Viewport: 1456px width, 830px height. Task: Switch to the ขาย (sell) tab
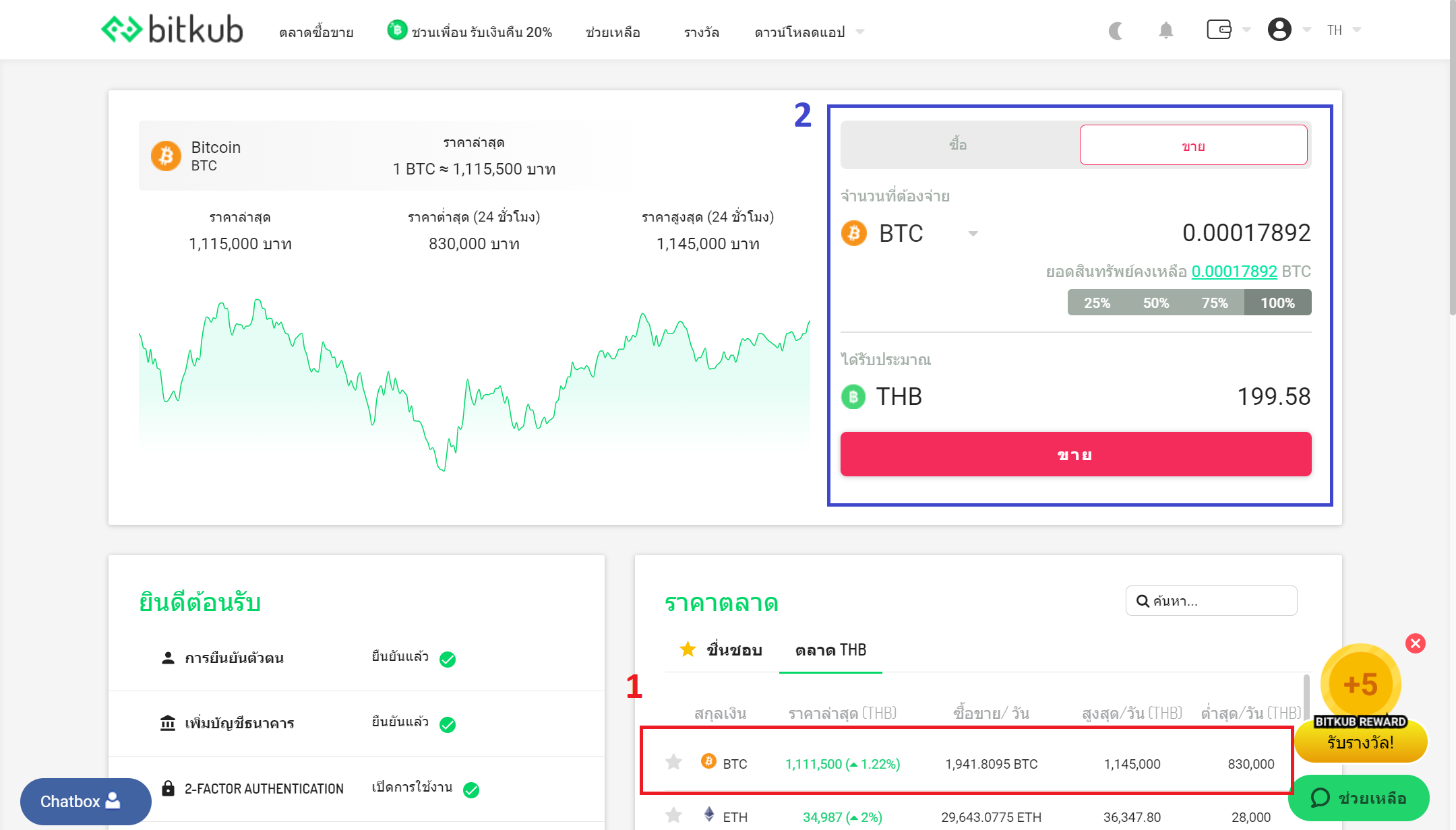pos(1193,145)
